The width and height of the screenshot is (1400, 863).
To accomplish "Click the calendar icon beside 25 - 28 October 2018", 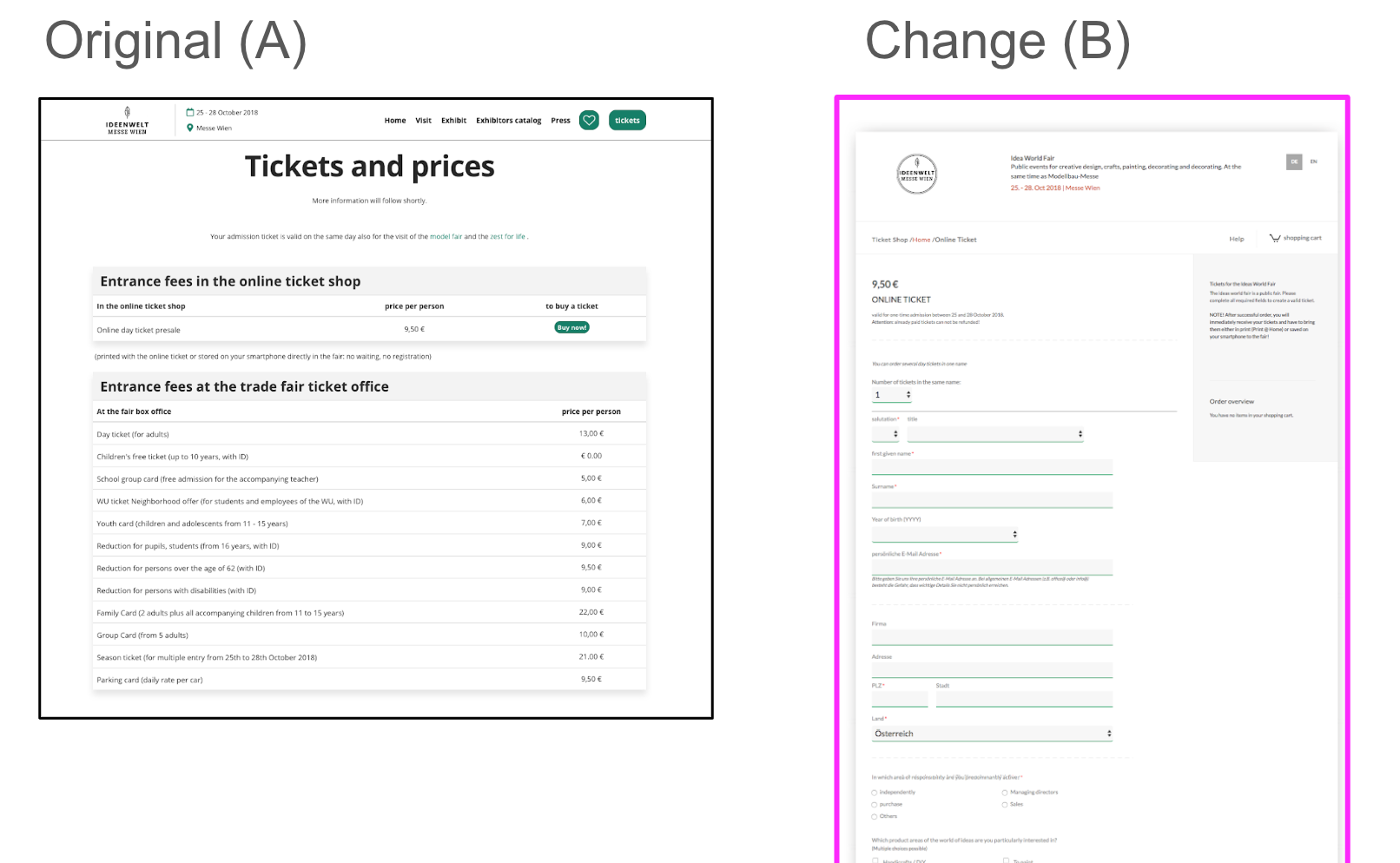I will click(190, 112).
